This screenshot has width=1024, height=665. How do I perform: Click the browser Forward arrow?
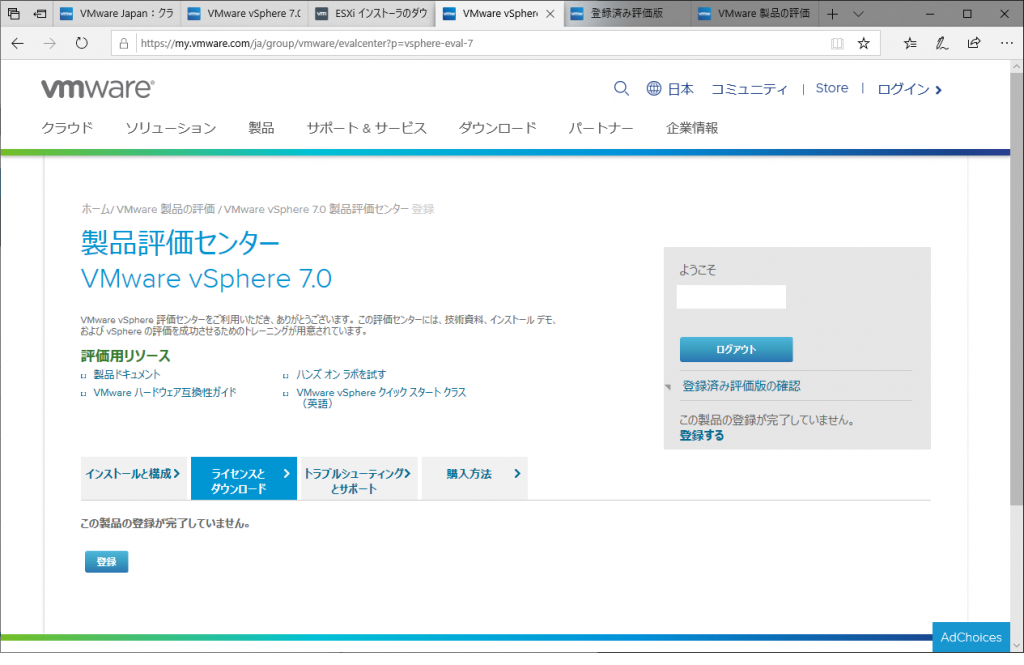click(50, 43)
